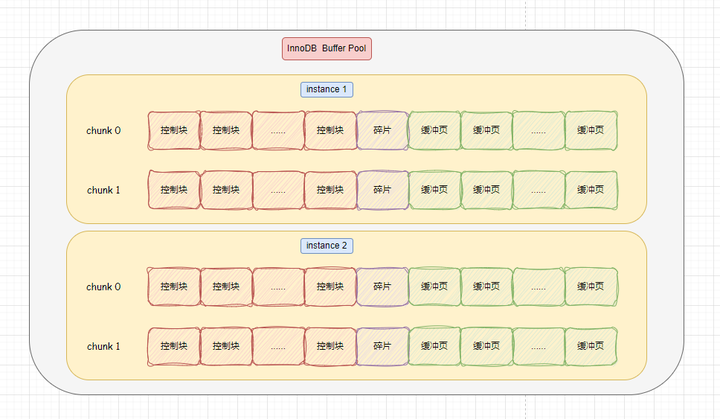This screenshot has width=720, height=419.
Task: Select green ellipsis box in instance 1 chunk 1
Action: click(x=539, y=190)
